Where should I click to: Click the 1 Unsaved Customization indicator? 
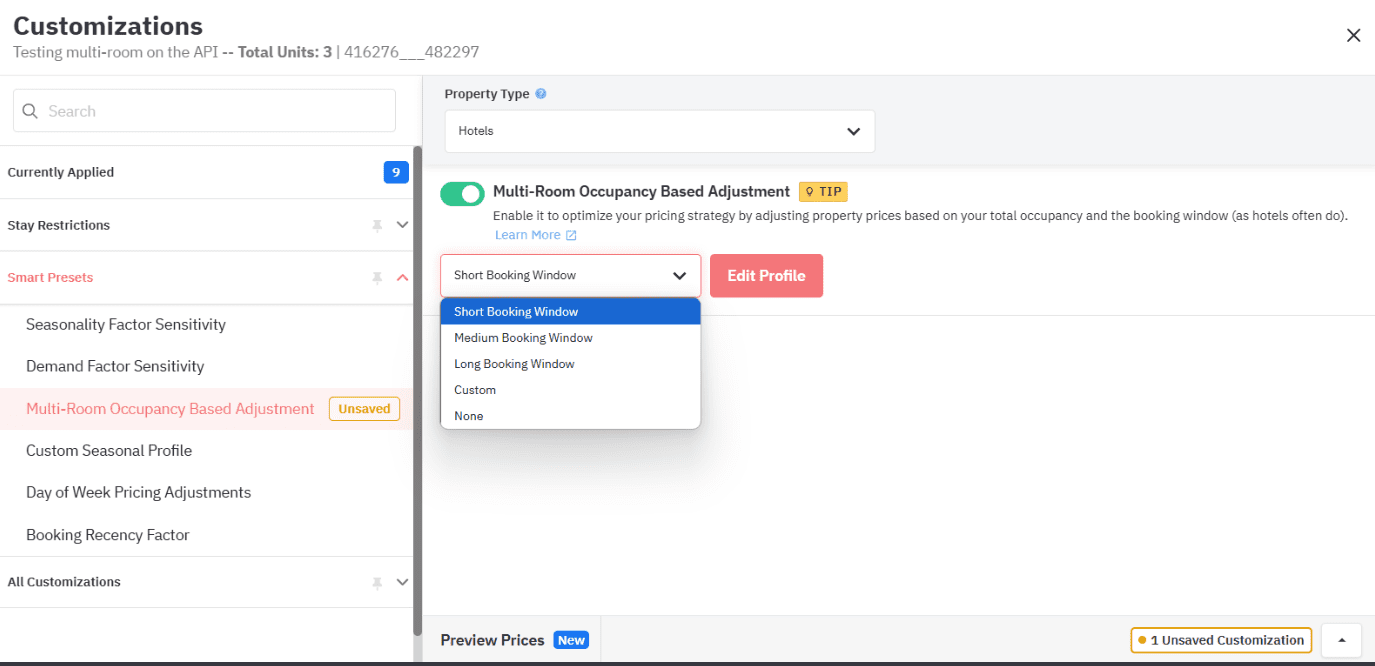[1220, 639]
